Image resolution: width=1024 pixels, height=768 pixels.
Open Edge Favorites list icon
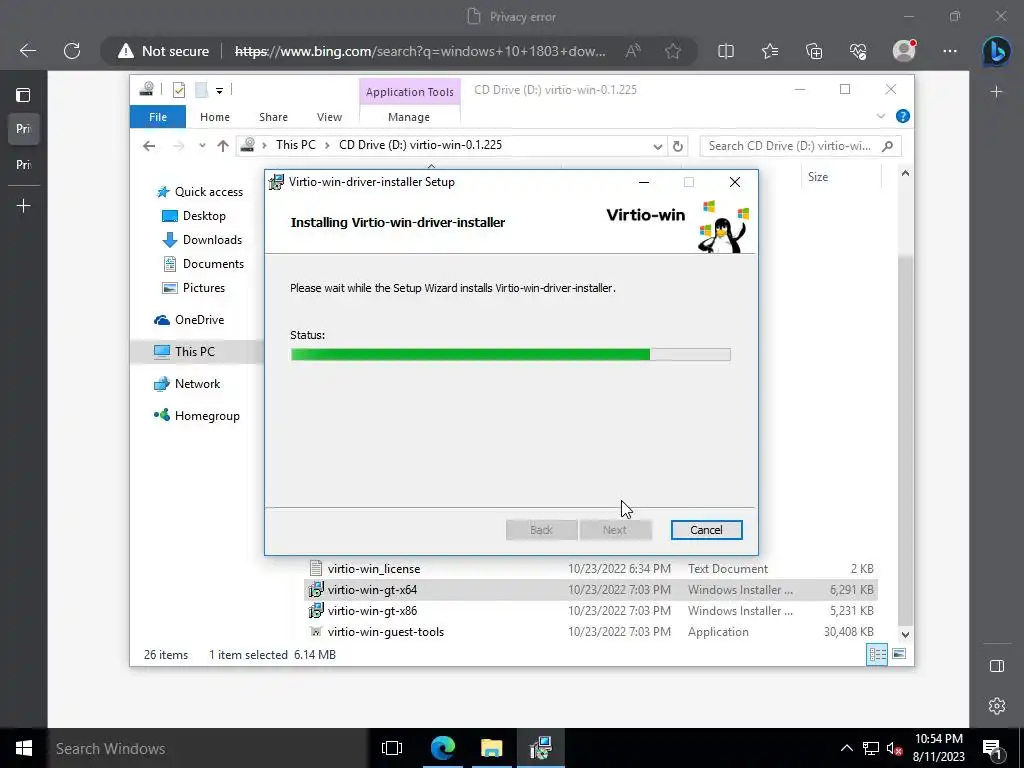point(770,51)
